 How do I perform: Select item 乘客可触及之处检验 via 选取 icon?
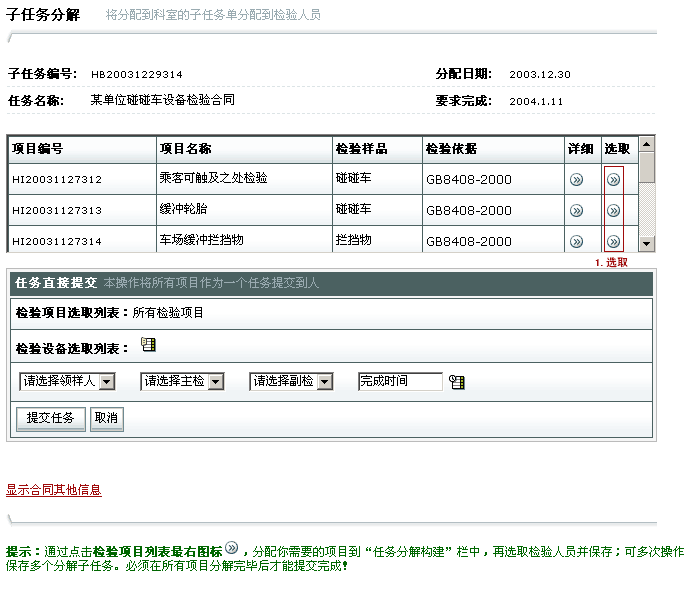tap(614, 180)
